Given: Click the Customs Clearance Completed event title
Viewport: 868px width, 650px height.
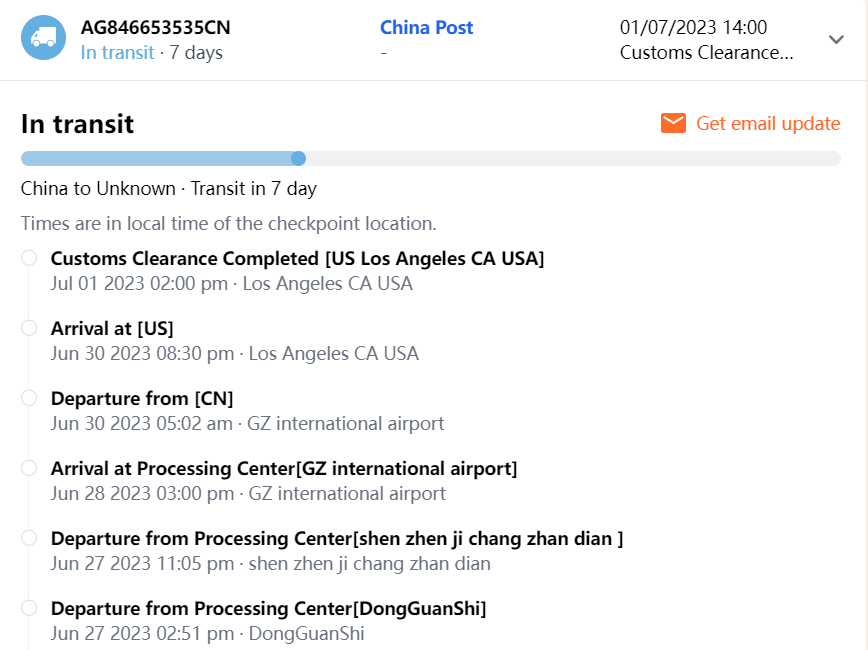Looking at the screenshot, I should 297,259.
